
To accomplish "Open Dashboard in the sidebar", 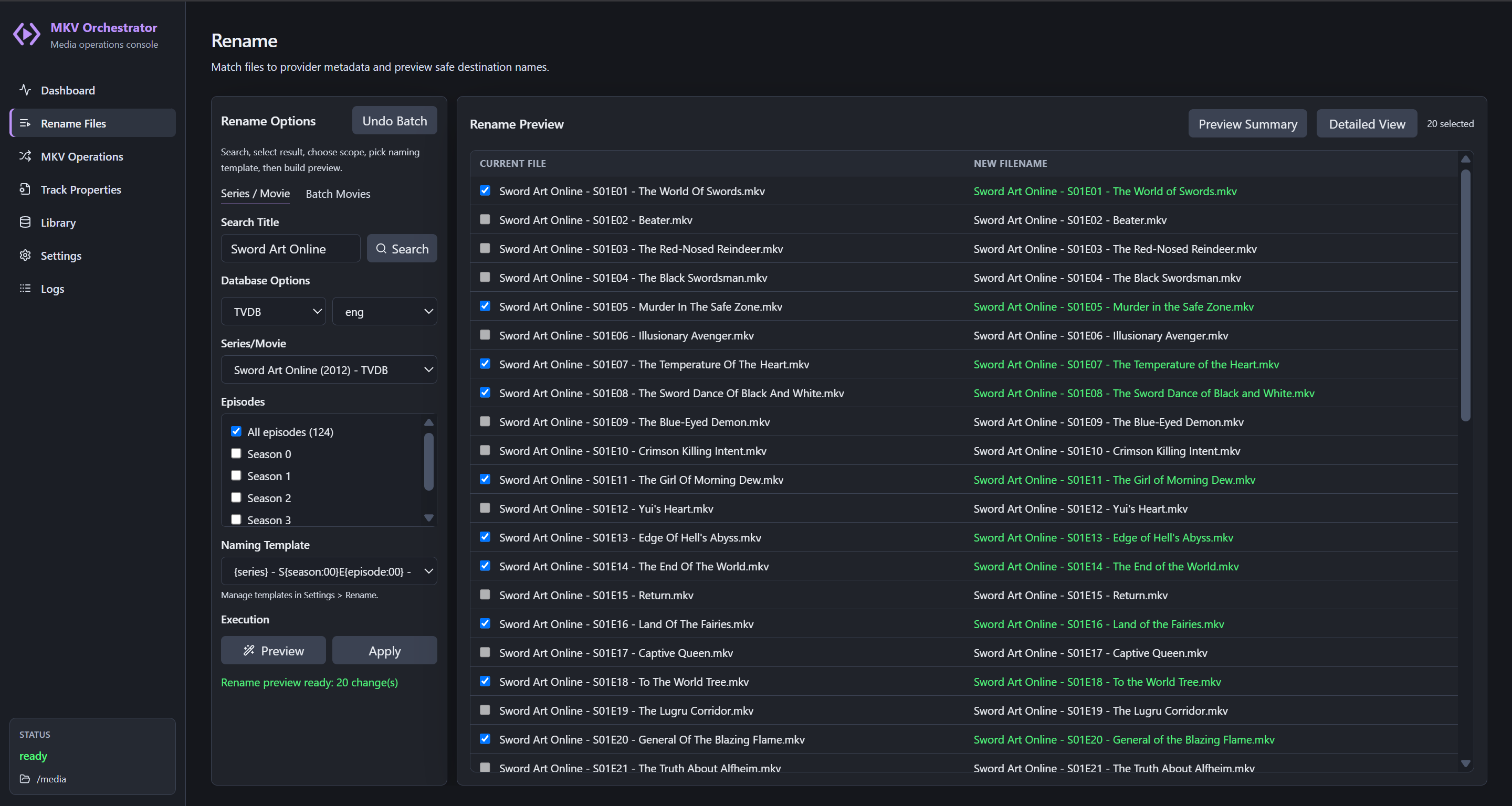I will (93, 90).
